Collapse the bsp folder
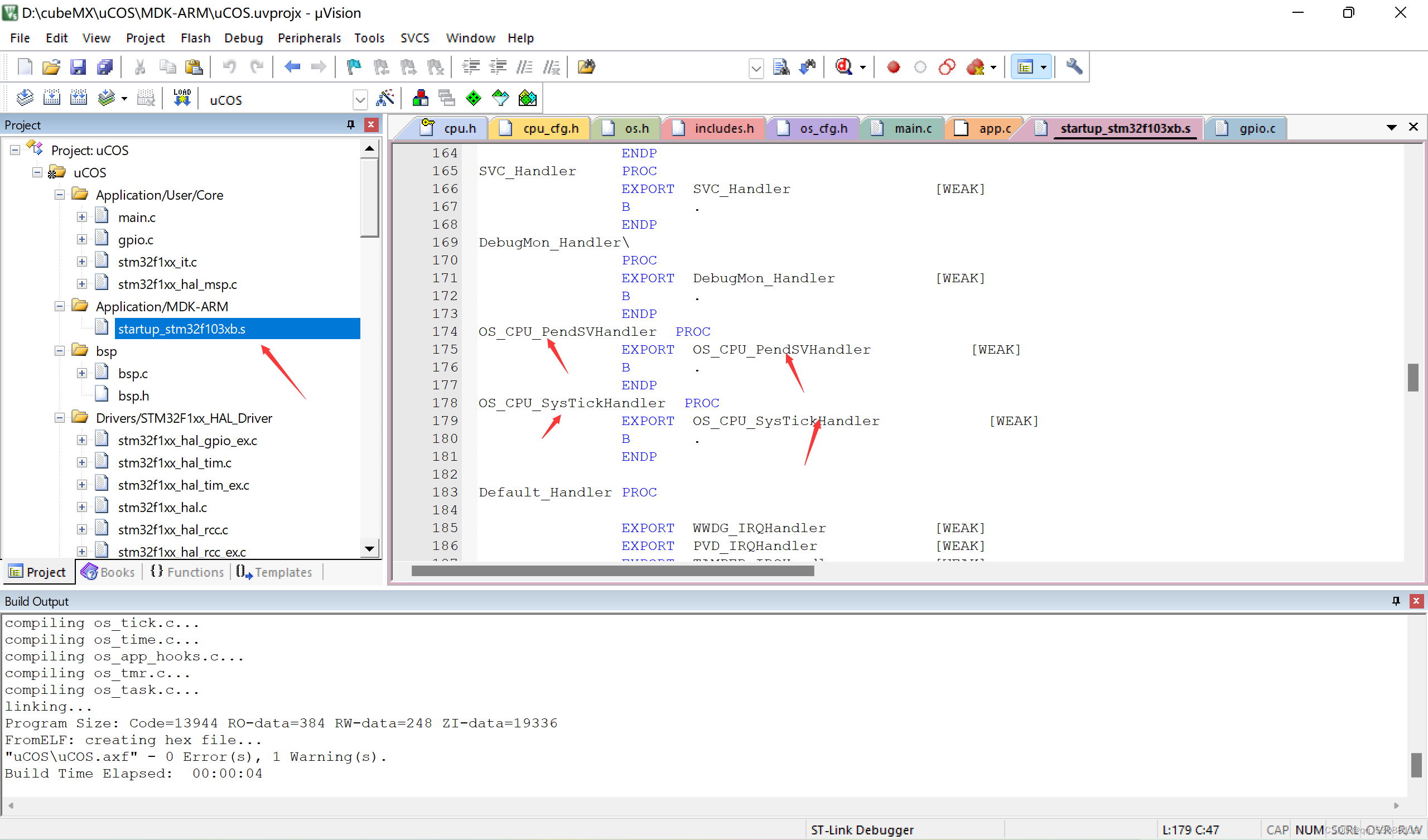The height and width of the screenshot is (840, 1428). [x=60, y=351]
